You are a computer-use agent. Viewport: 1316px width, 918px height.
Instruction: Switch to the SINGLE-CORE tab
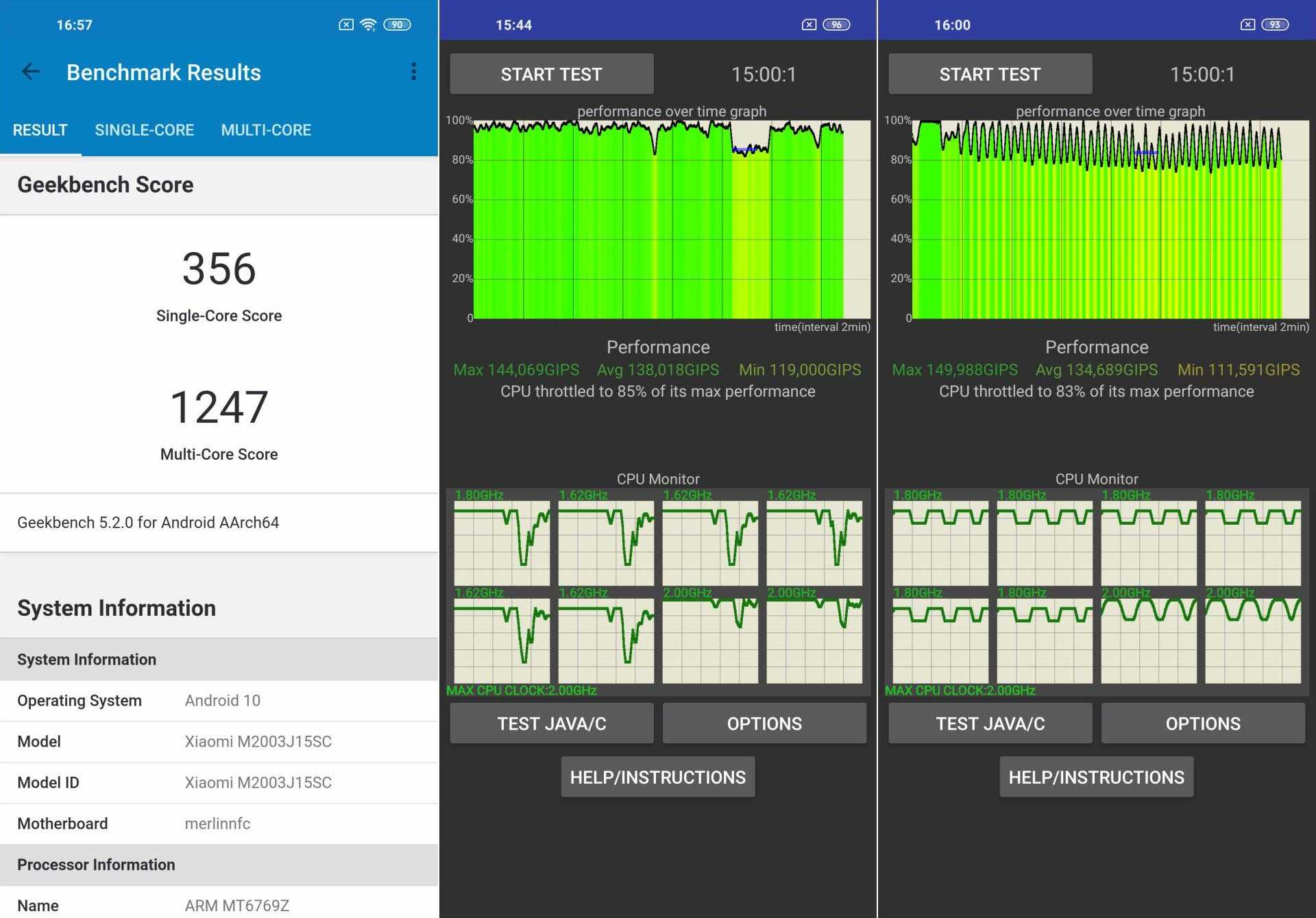[x=144, y=130]
